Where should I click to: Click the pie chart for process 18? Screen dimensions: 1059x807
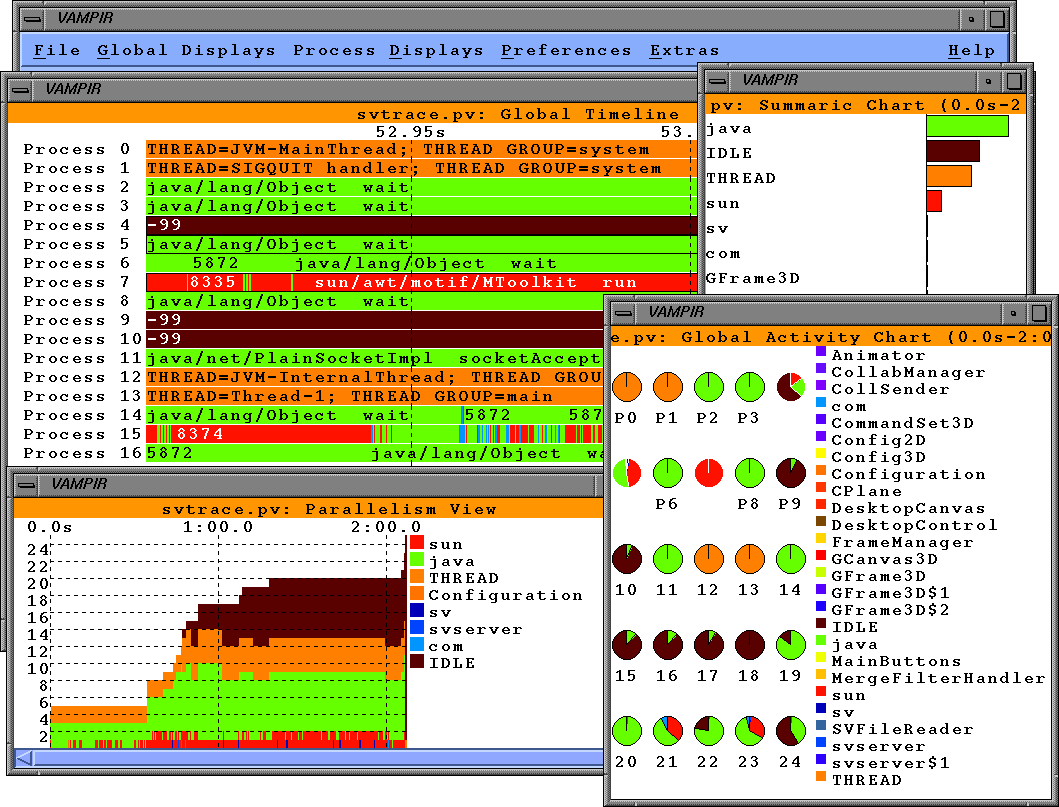tap(750, 645)
